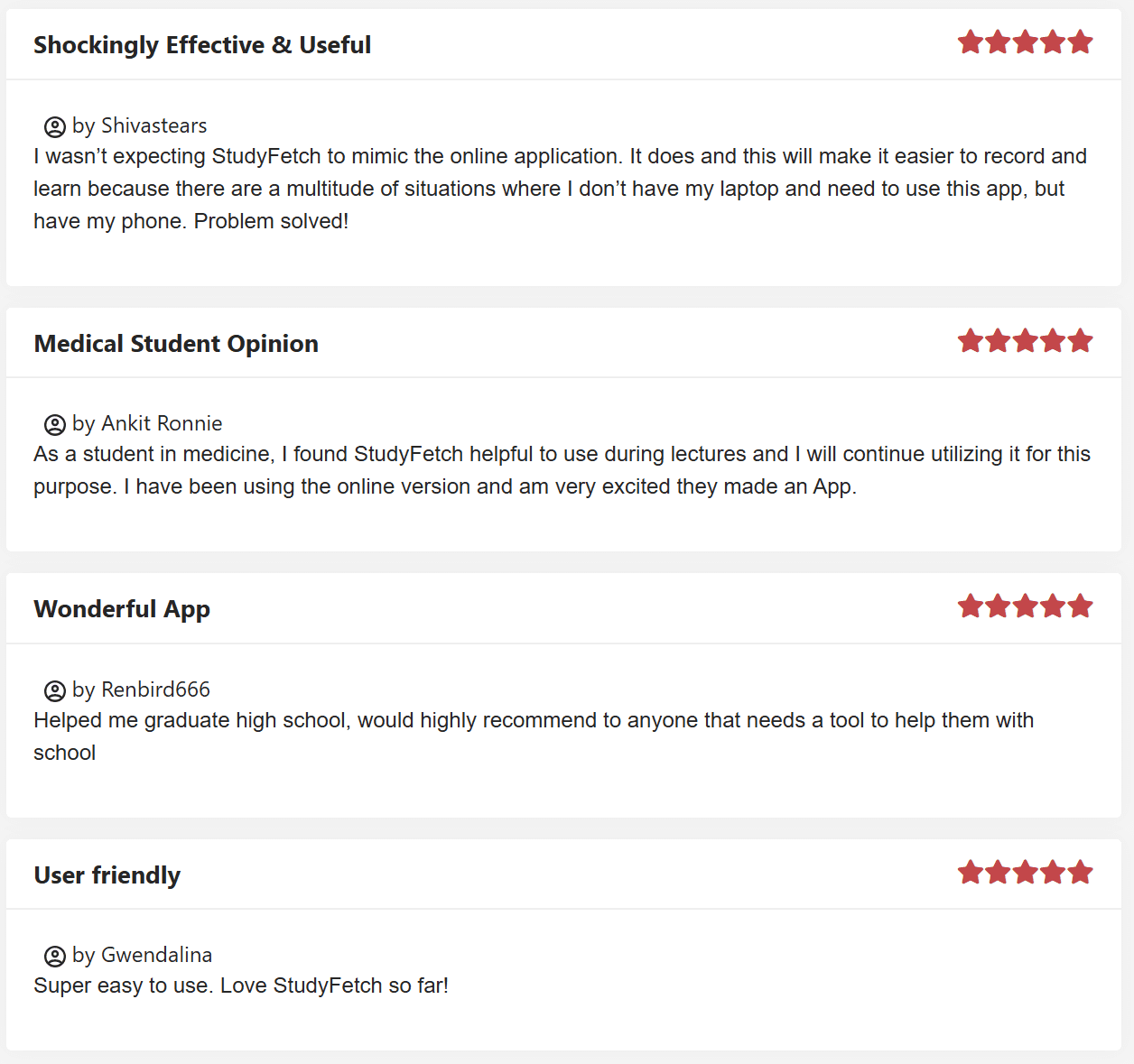Image resolution: width=1134 pixels, height=1064 pixels.
Task: Click the reviewer name 'by Shivastears'
Action: point(140,125)
